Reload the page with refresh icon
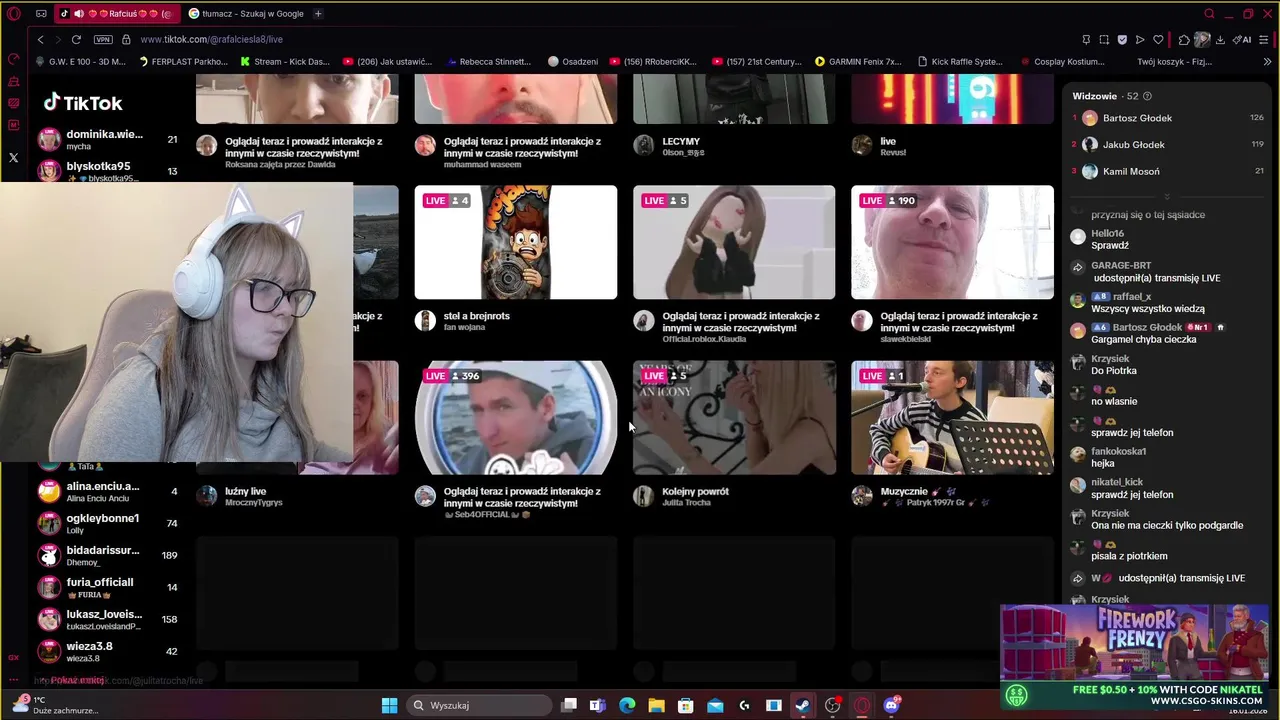The height and width of the screenshot is (720, 1280). [76, 39]
